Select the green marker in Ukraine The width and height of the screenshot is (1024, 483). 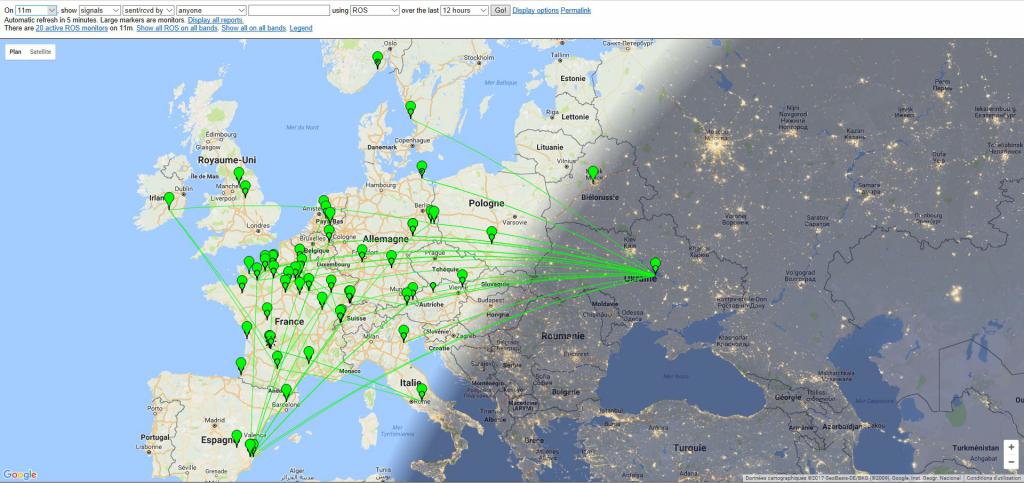point(655,264)
